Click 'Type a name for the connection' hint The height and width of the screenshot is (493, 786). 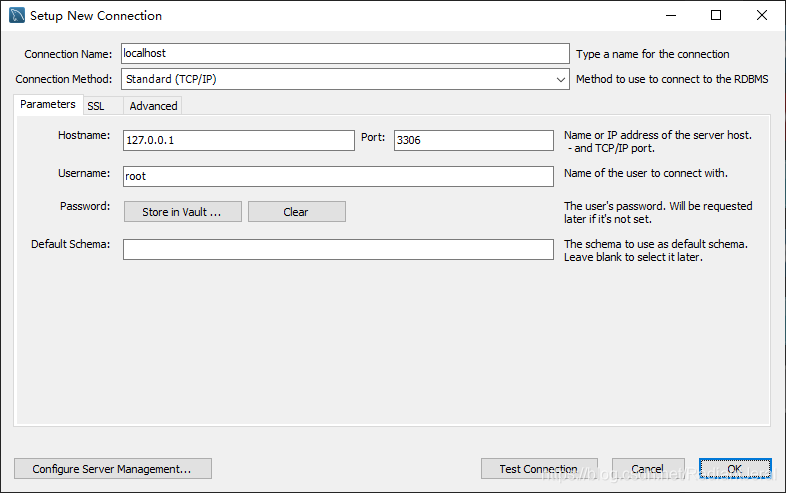[x=653, y=54]
